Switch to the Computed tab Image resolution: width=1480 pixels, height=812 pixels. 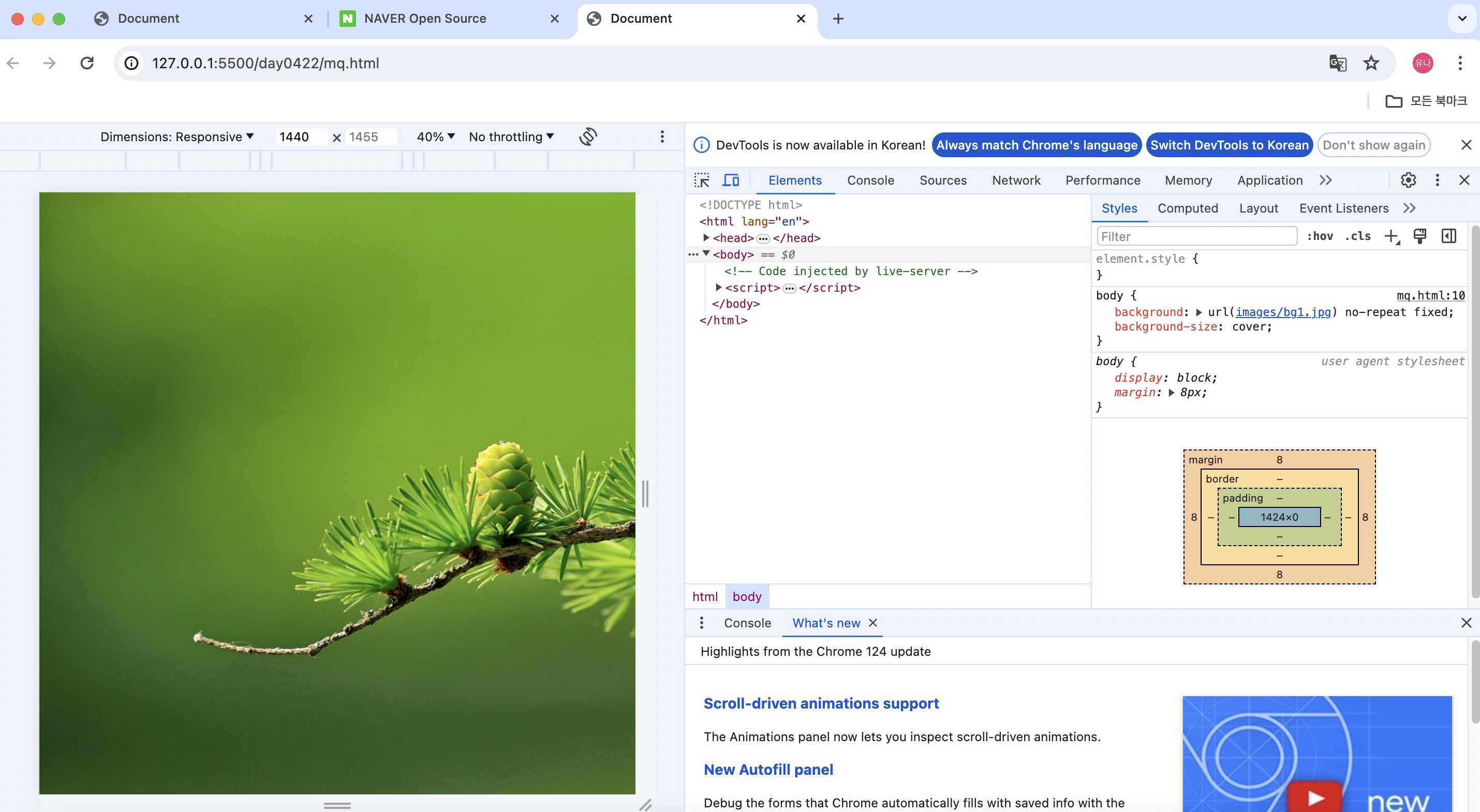[1188, 208]
